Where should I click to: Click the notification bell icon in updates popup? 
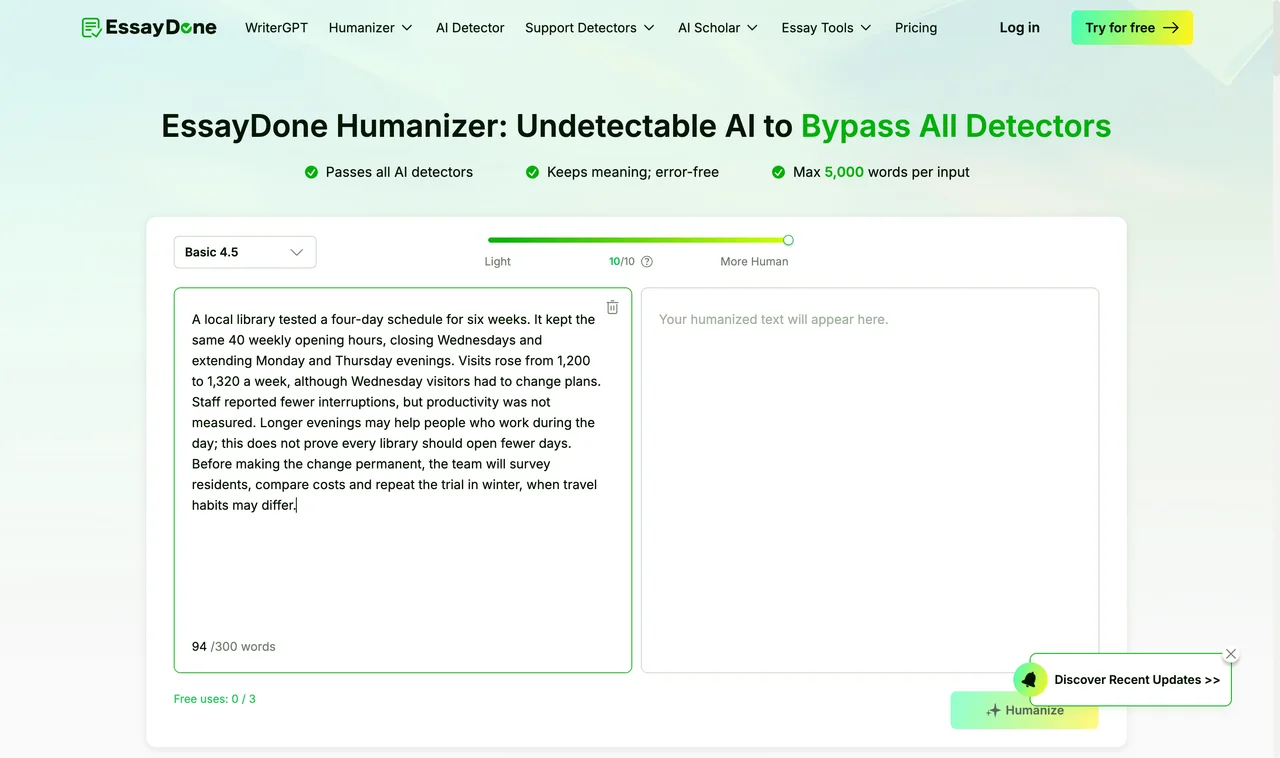coord(1029,679)
